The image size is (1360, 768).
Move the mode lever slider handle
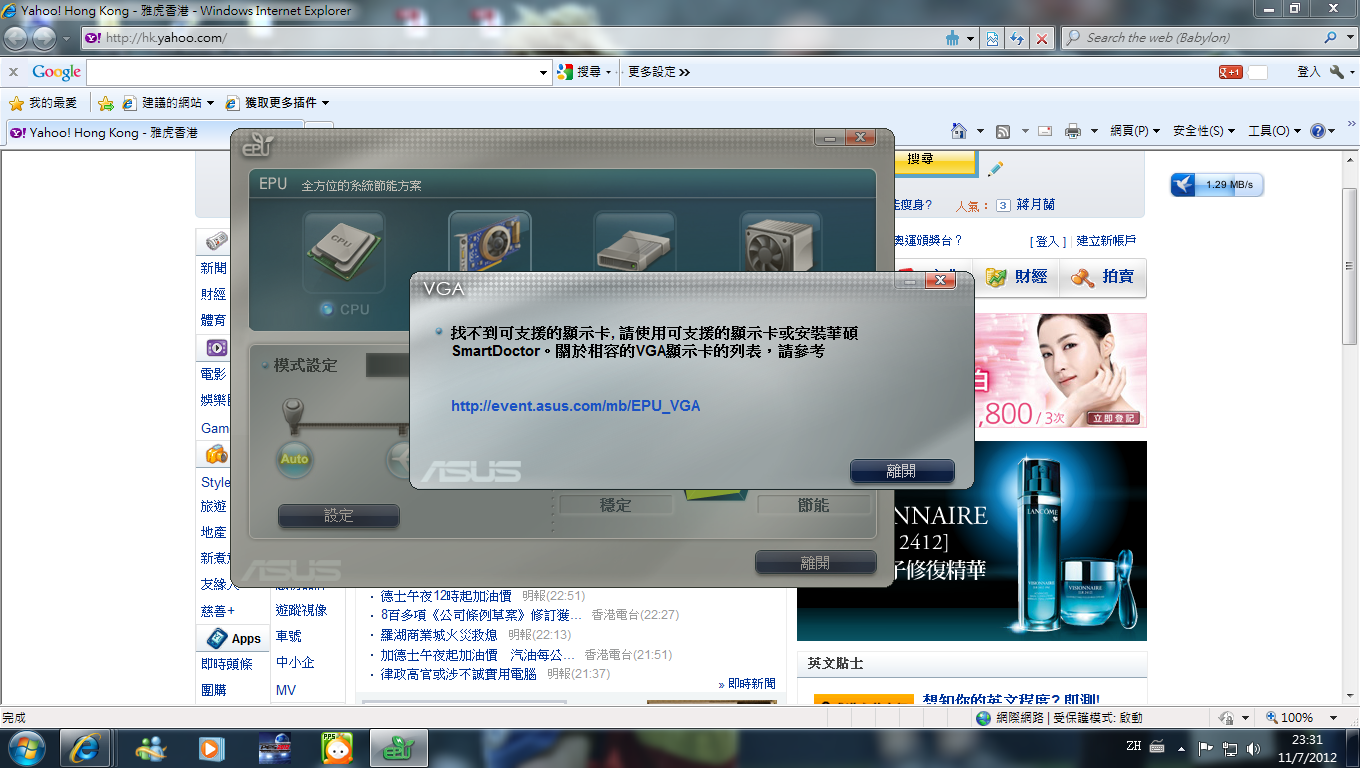(292, 413)
